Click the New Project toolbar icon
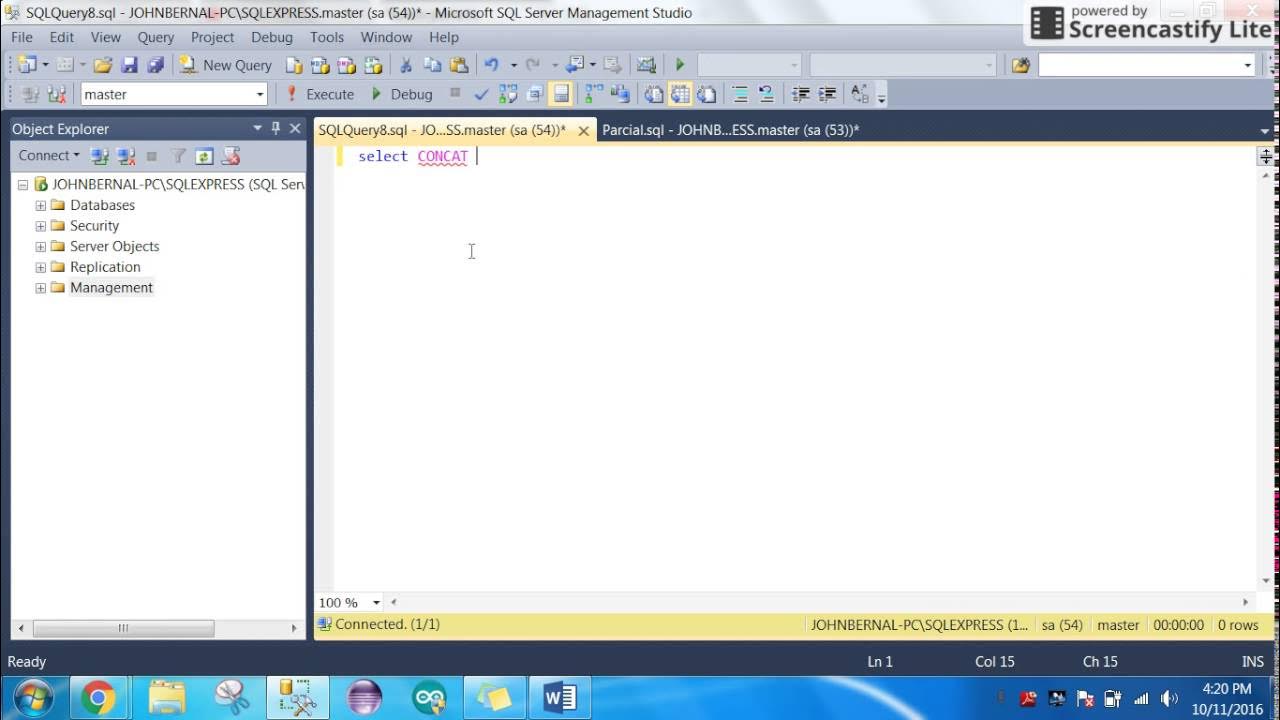The height and width of the screenshot is (720, 1280). coord(26,65)
